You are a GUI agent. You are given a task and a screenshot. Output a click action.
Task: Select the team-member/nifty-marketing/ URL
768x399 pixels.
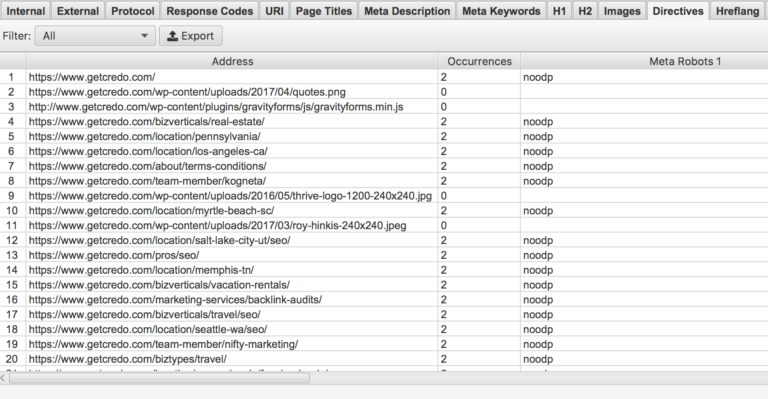point(163,344)
